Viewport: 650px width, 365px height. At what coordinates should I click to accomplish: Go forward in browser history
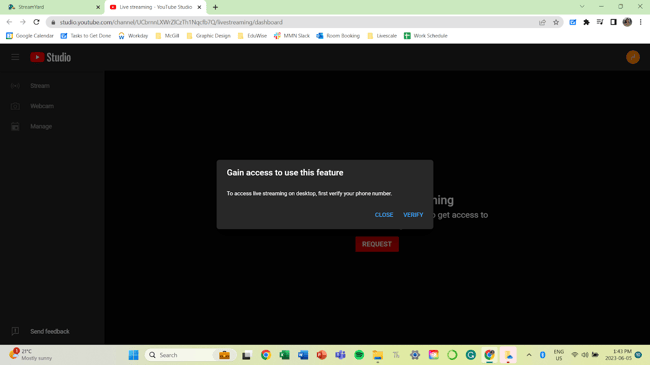pos(23,22)
